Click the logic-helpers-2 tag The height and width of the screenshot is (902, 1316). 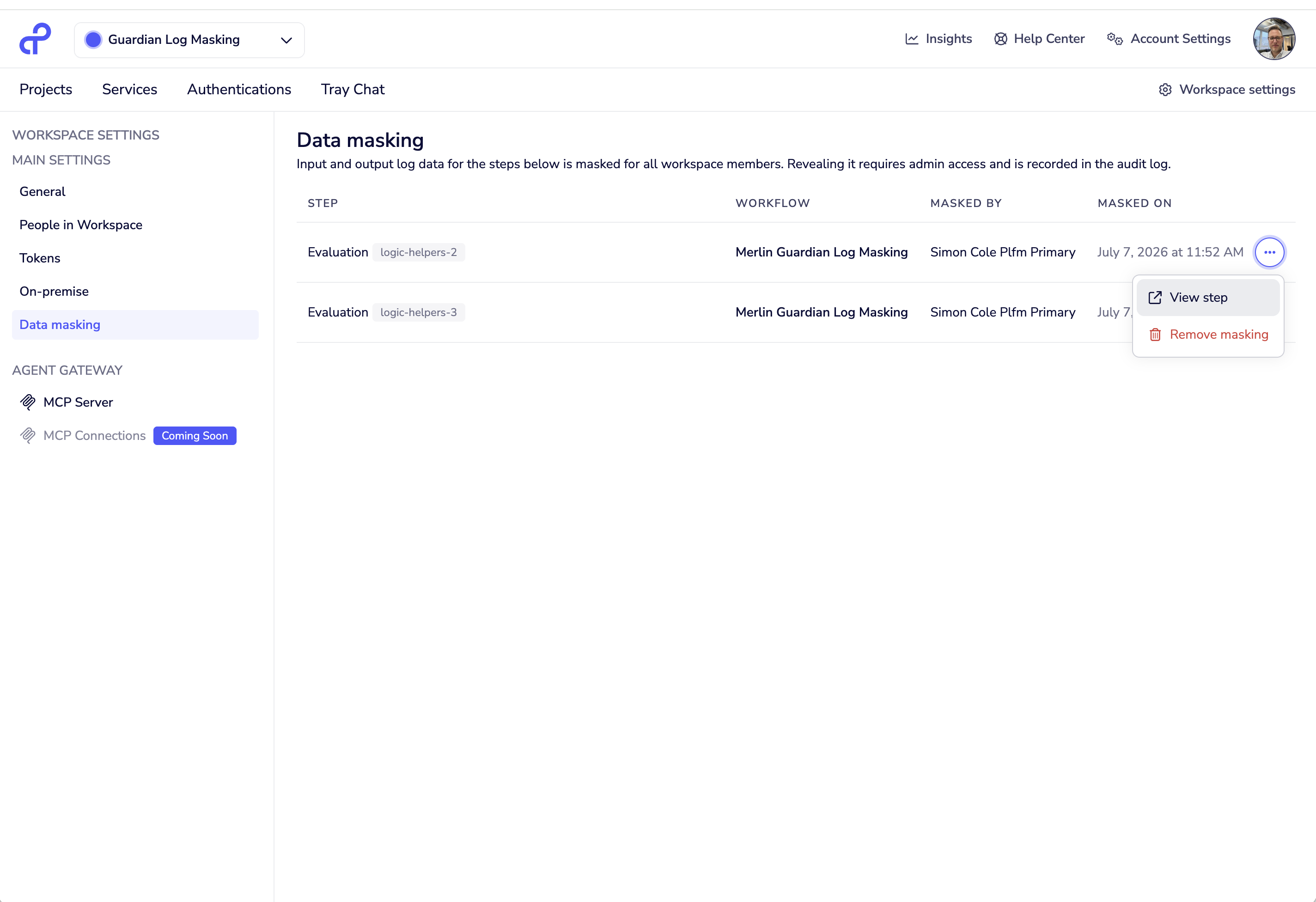pyautogui.click(x=419, y=253)
